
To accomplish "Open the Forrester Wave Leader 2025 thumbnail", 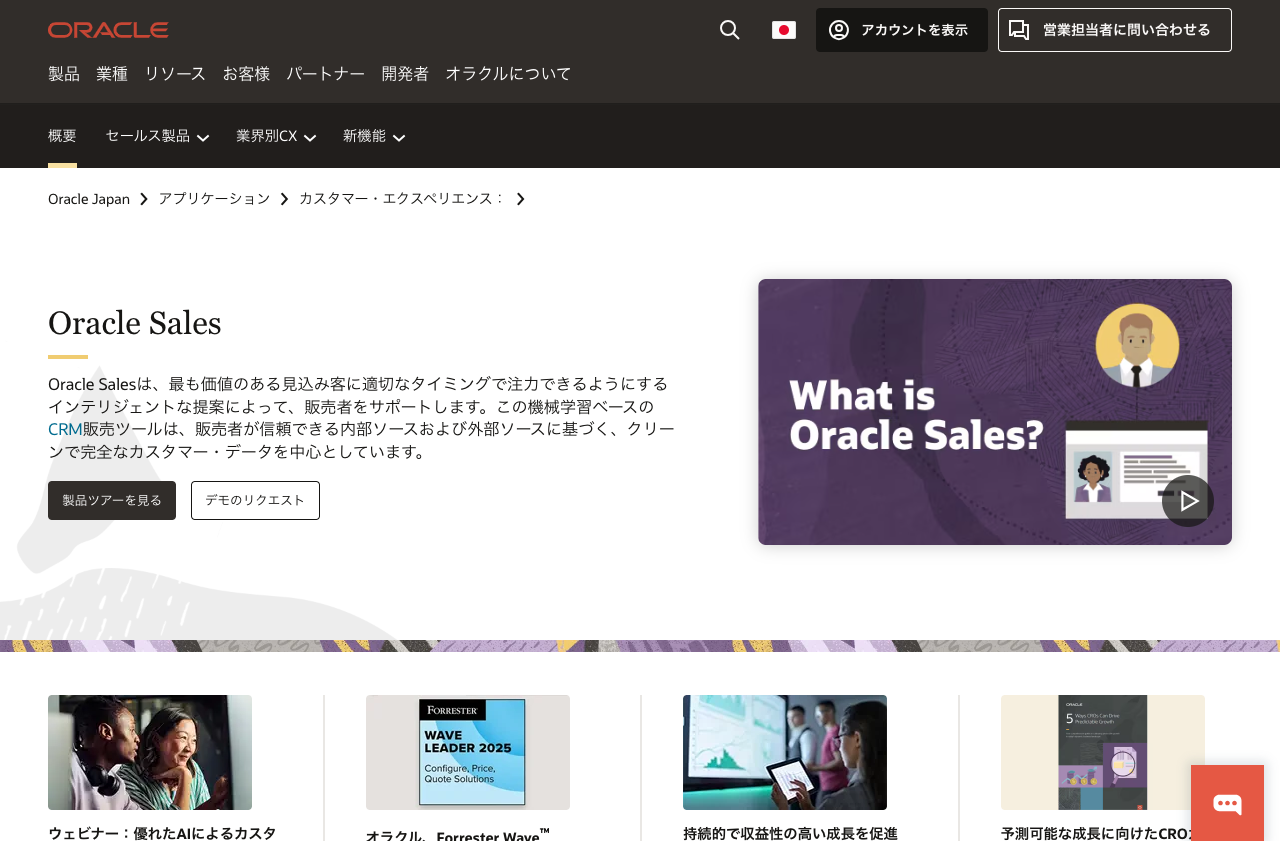I will coord(467,752).
